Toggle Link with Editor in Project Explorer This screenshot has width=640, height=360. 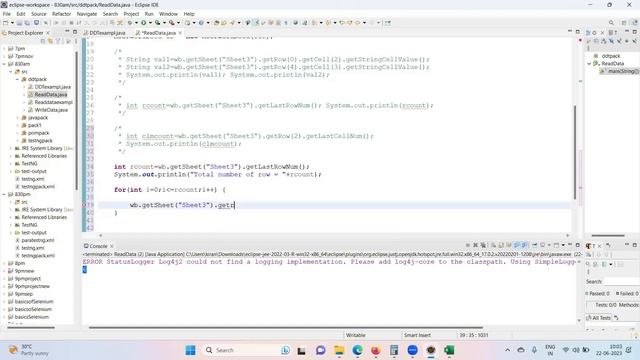coord(50,41)
